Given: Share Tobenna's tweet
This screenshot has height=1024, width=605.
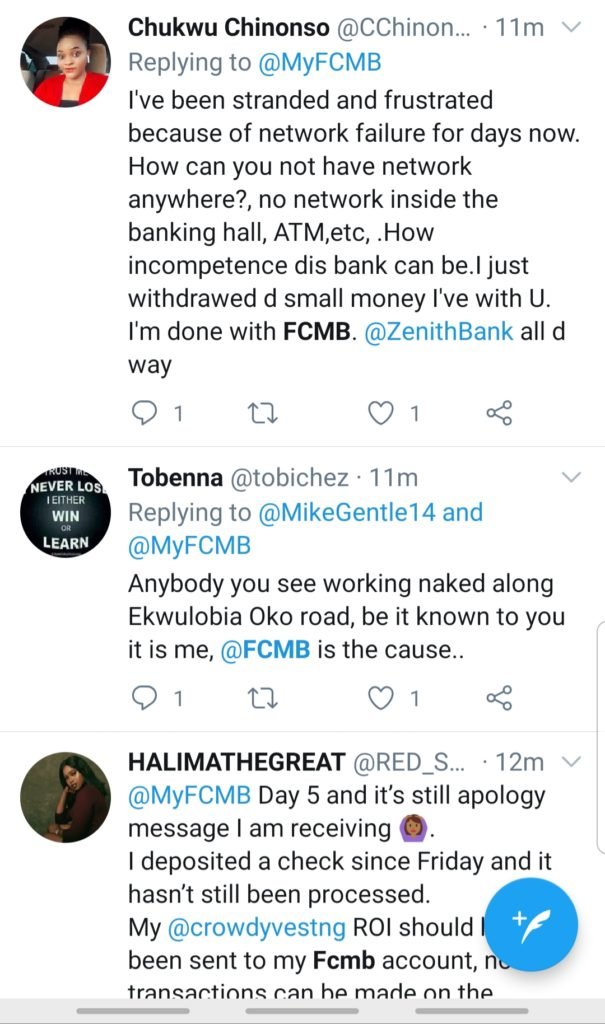Looking at the screenshot, I should 498,697.
